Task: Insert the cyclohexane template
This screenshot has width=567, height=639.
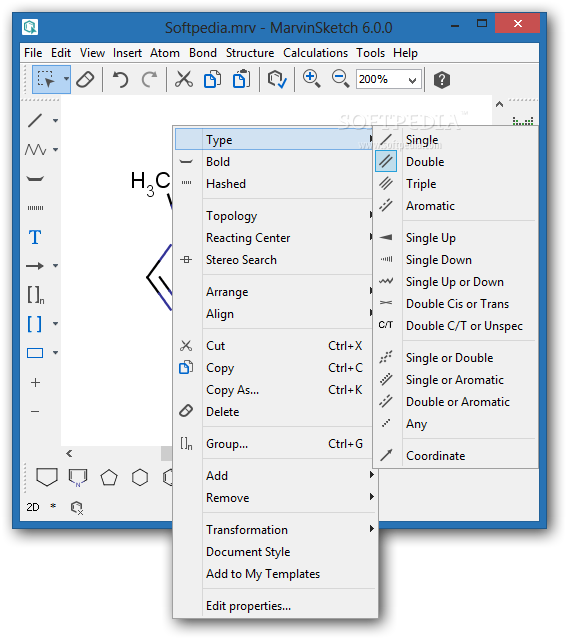Action: pyautogui.click(x=140, y=477)
